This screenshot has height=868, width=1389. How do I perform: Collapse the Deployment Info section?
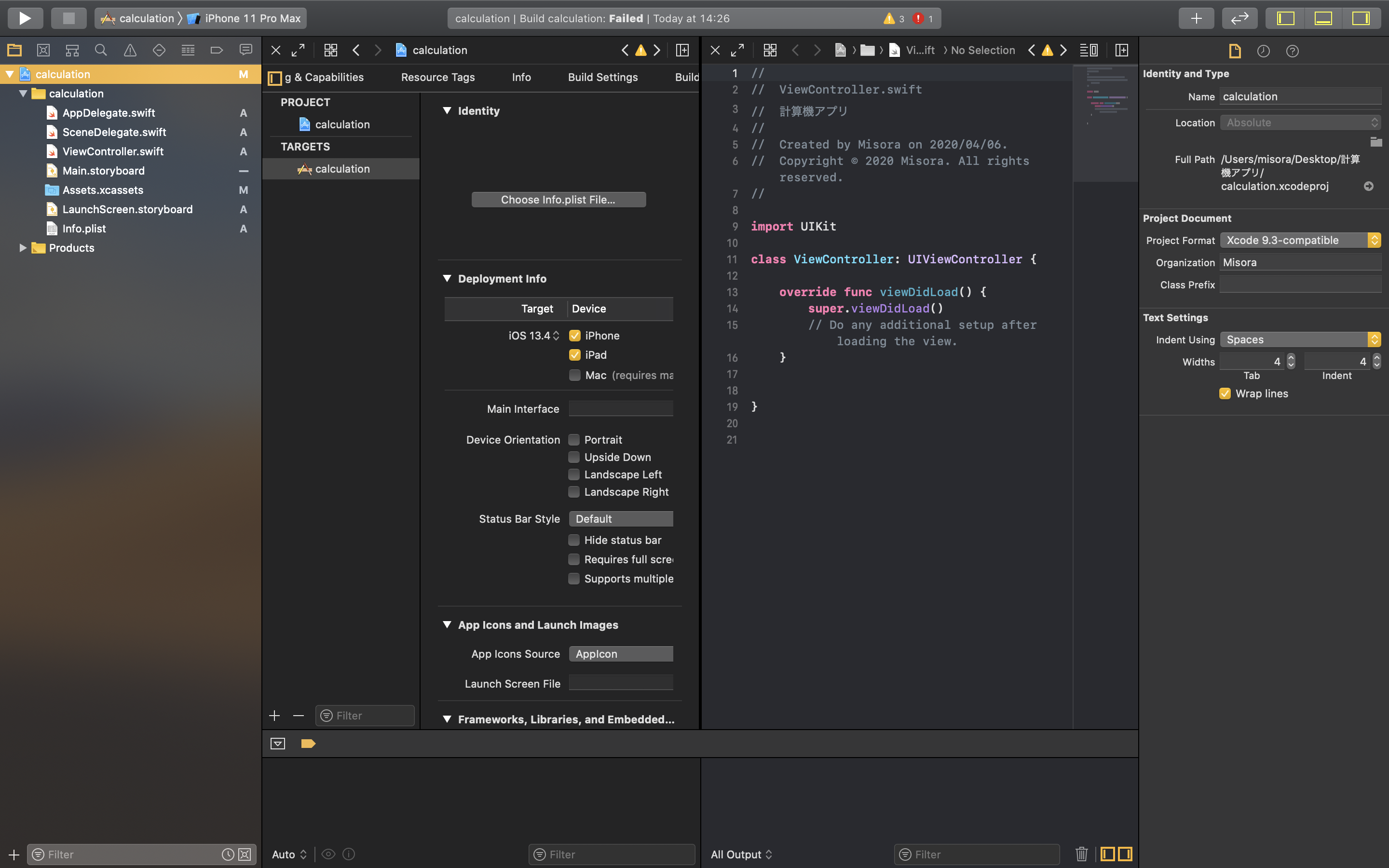tap(448, 278)
